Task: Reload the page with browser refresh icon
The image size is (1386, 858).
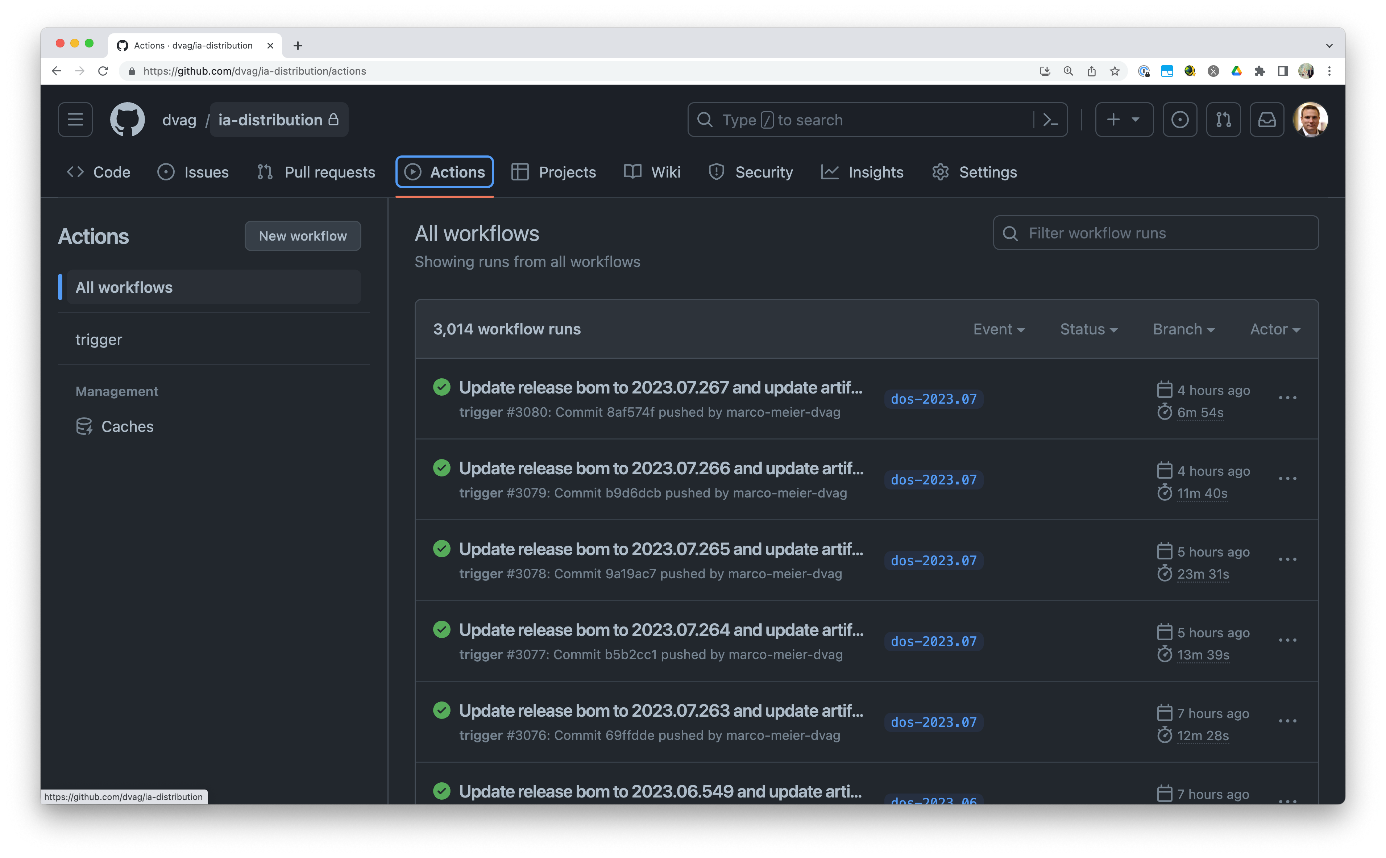Action: click(x=103, y=71)
